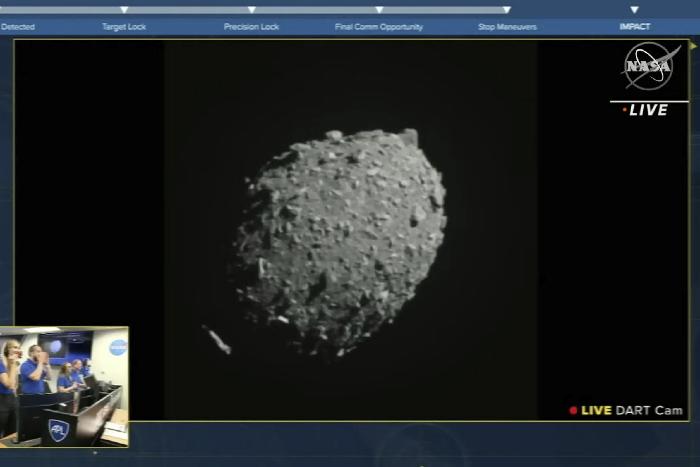Select the Stop Maneuvers milestone label
700x467 pixels.
point(507,27)
